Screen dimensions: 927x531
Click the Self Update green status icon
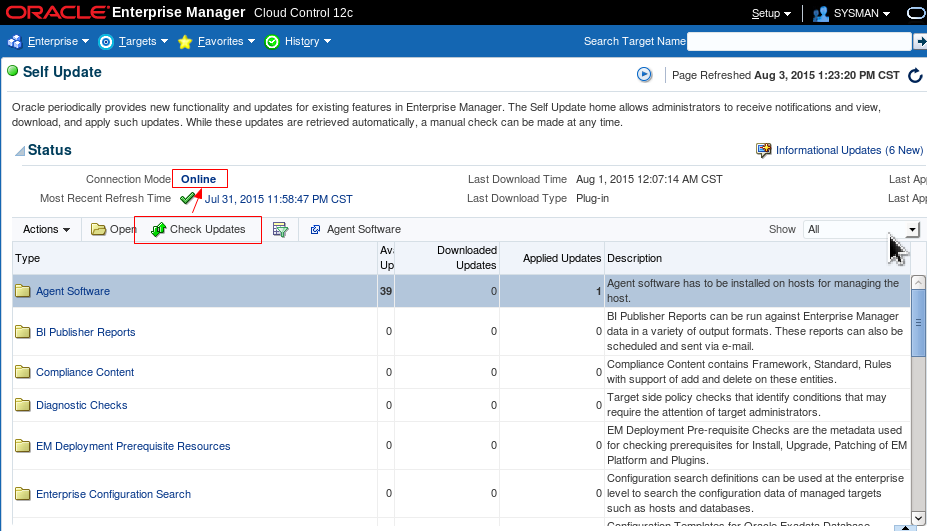[12, 72]
